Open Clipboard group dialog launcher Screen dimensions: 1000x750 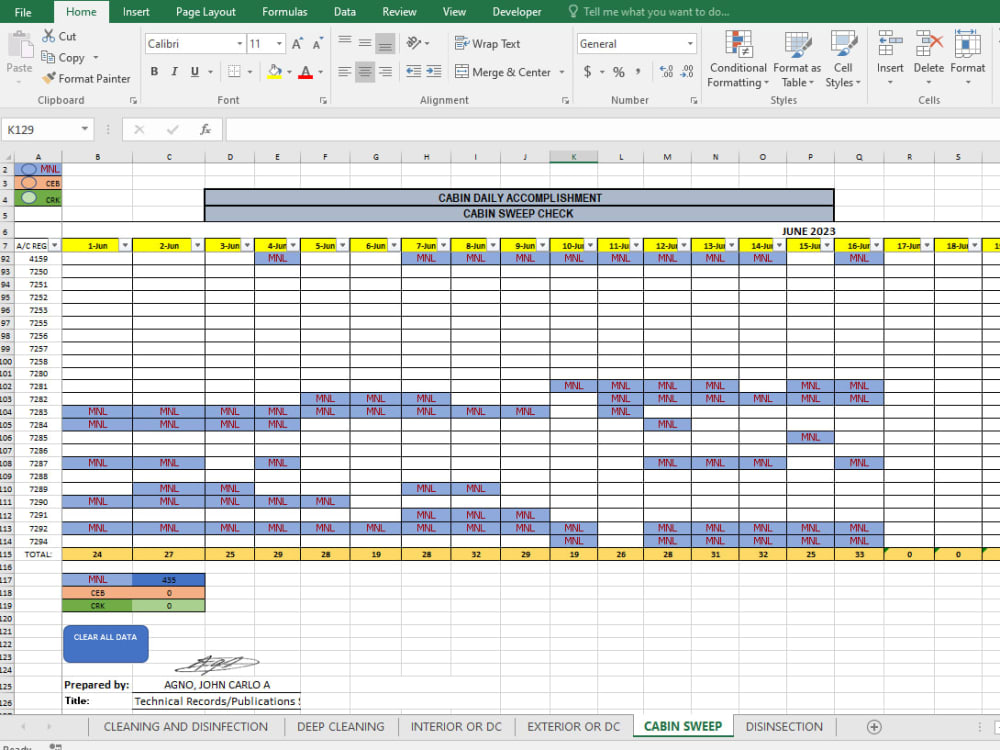tap(133, 101)
